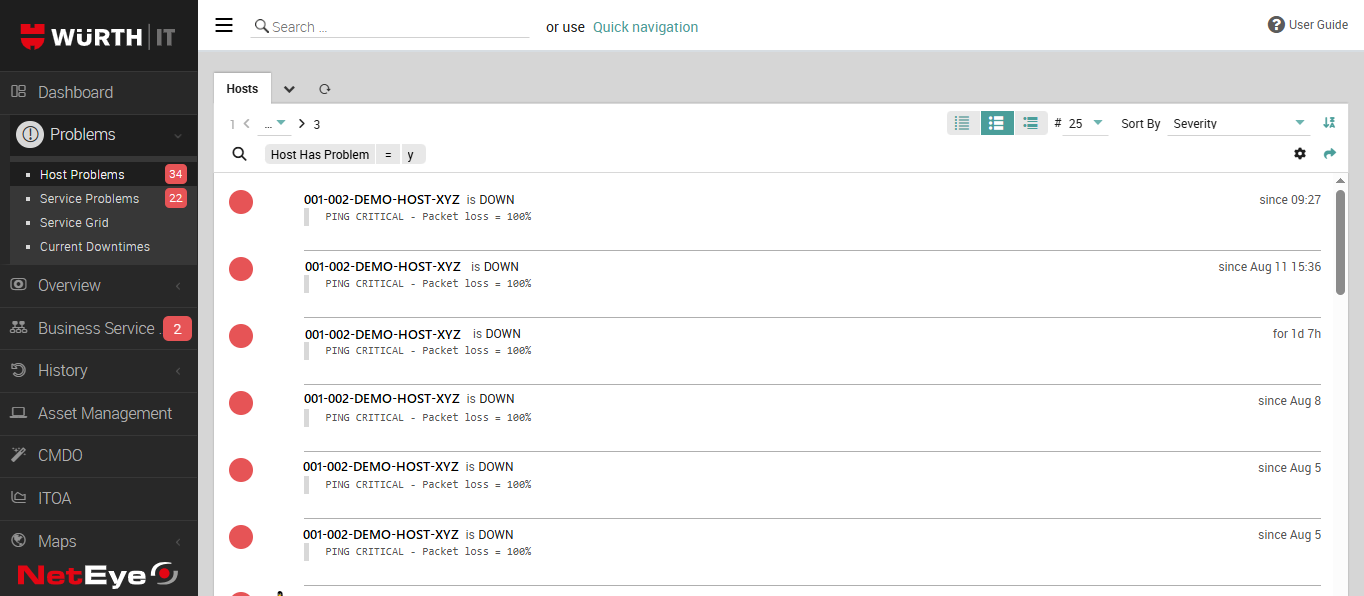Click the Host Has Problem filter chip
This screenshot has height=596, width=1364.
pos(320,154)
